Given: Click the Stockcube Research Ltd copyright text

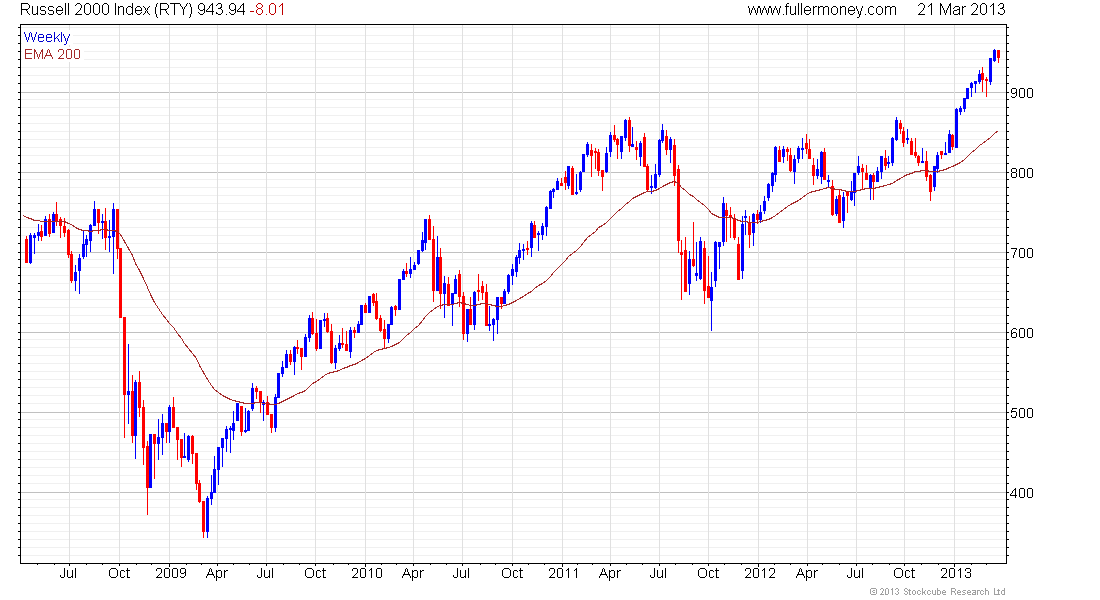Looking at the screenshot, I should [x=937, y=592].
